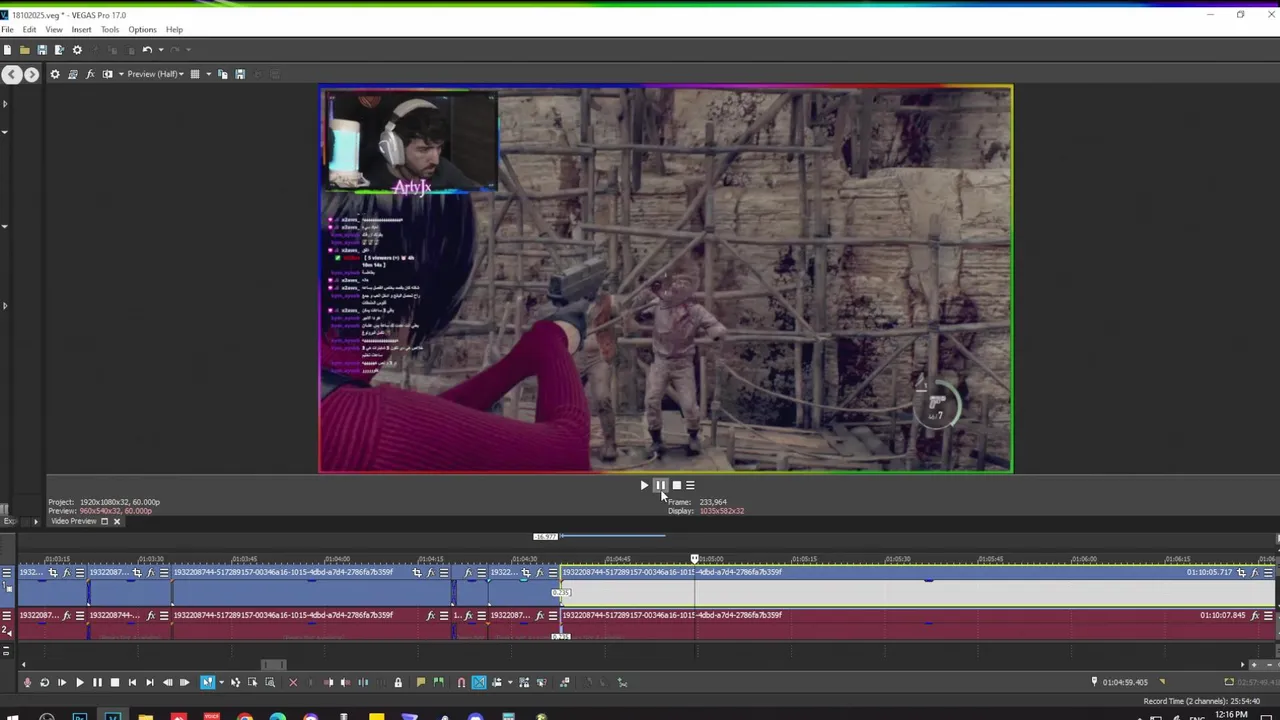Image resolution: width=1280 pixels, height=720 pixels.
Task: Open the Undo history dropdown arrow
Action: [x=161, y=50]
